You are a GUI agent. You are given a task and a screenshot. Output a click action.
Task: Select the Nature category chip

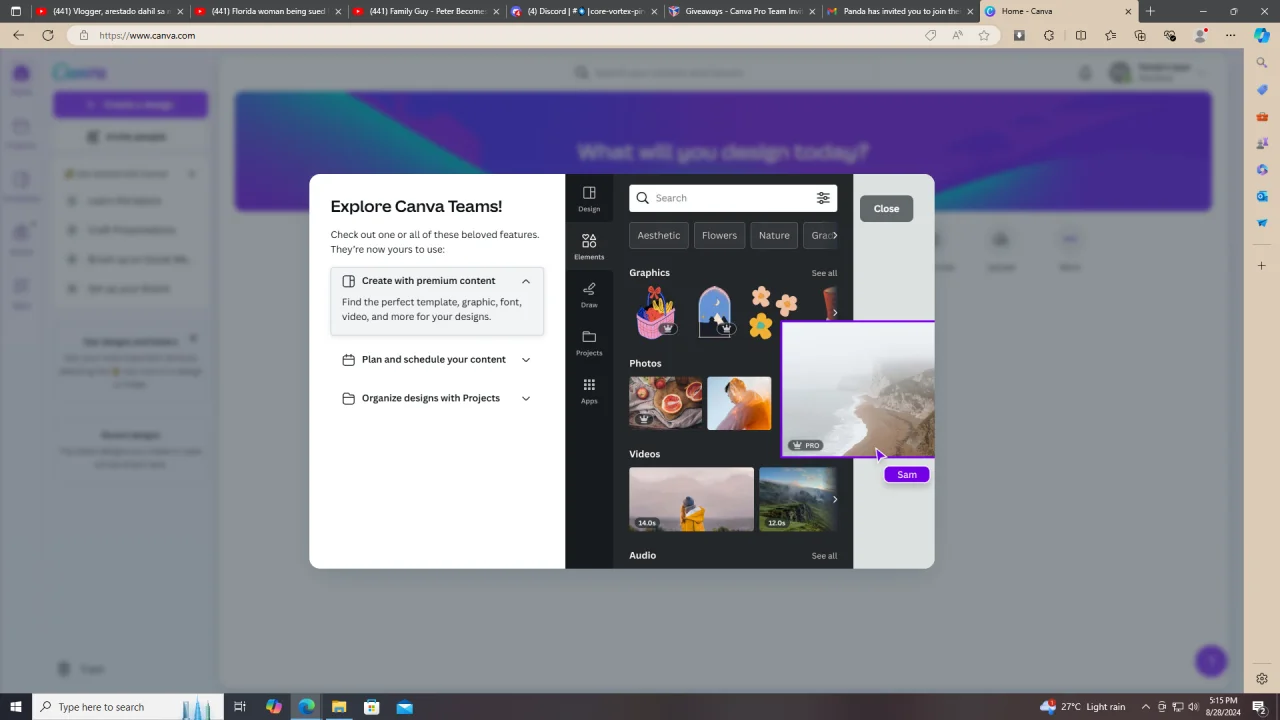point(774,236)
